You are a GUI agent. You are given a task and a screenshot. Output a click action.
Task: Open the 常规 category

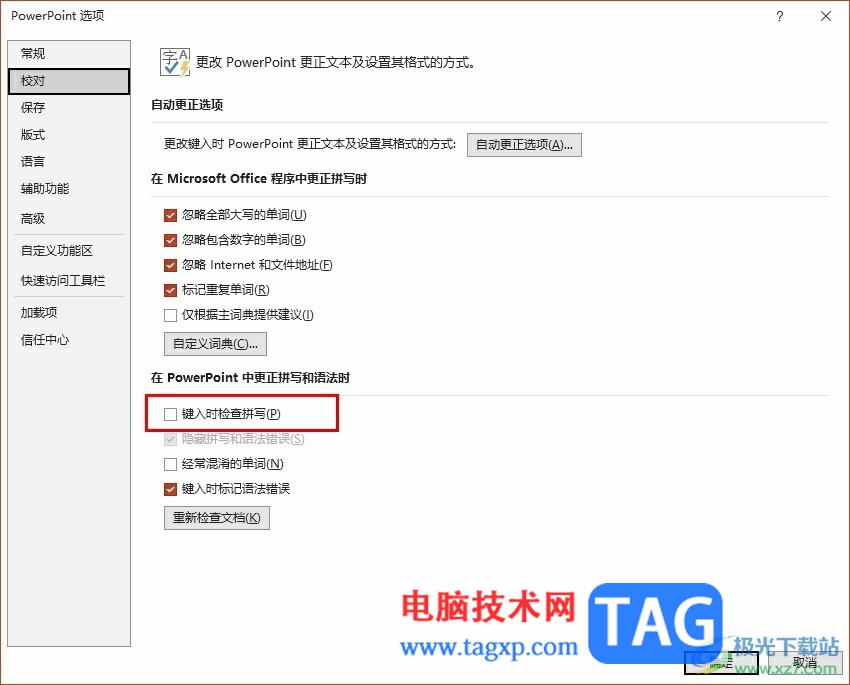tap(69, 54)
